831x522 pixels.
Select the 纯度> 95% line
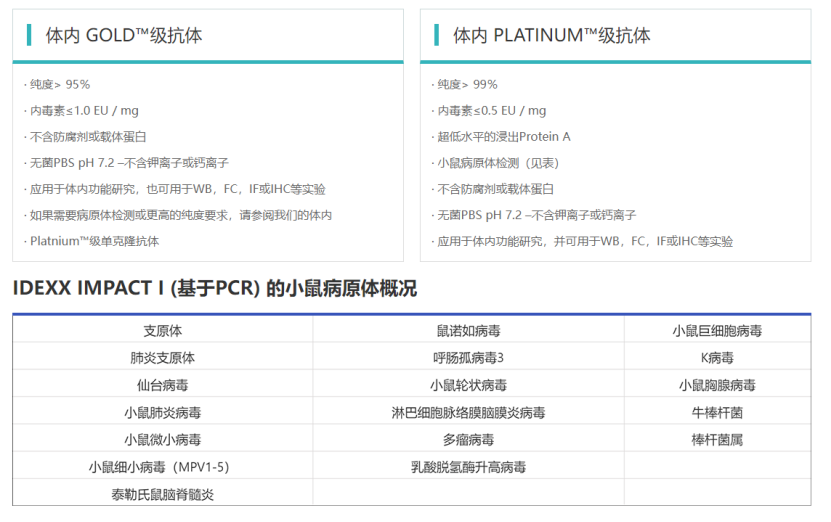pyautogui.click(x=60, y=85)
